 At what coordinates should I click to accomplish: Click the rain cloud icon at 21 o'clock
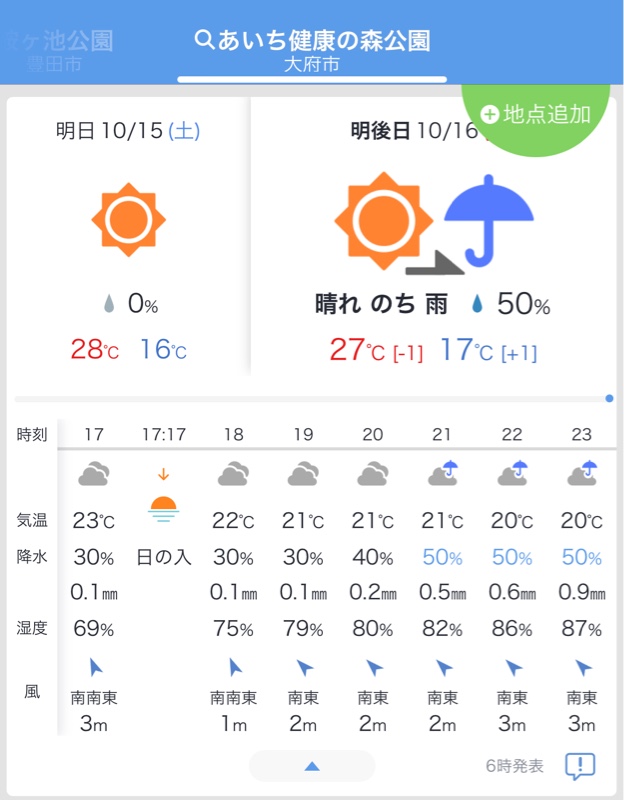point(442,473)
